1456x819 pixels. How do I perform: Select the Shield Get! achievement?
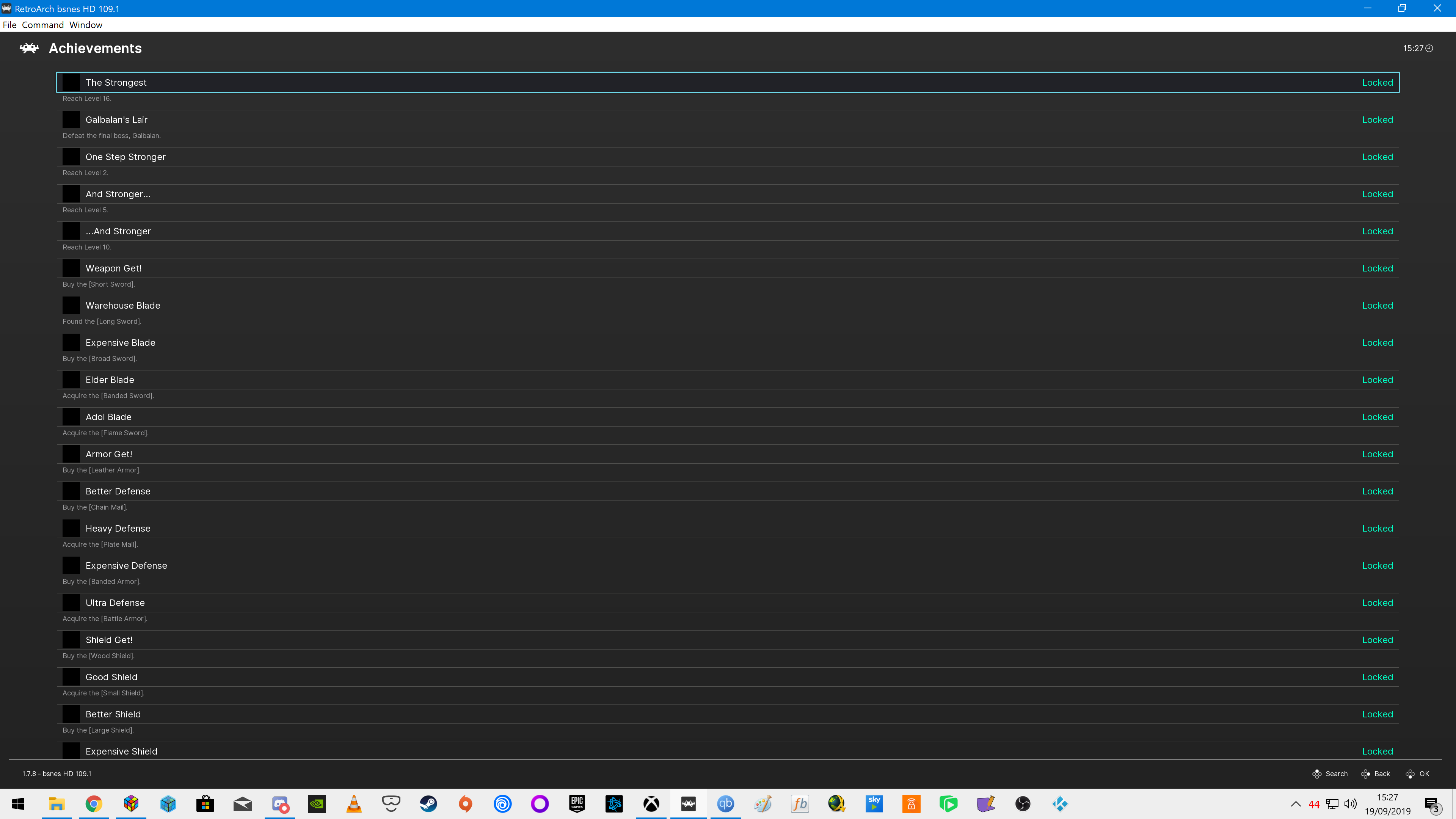[x=728, y=640]
